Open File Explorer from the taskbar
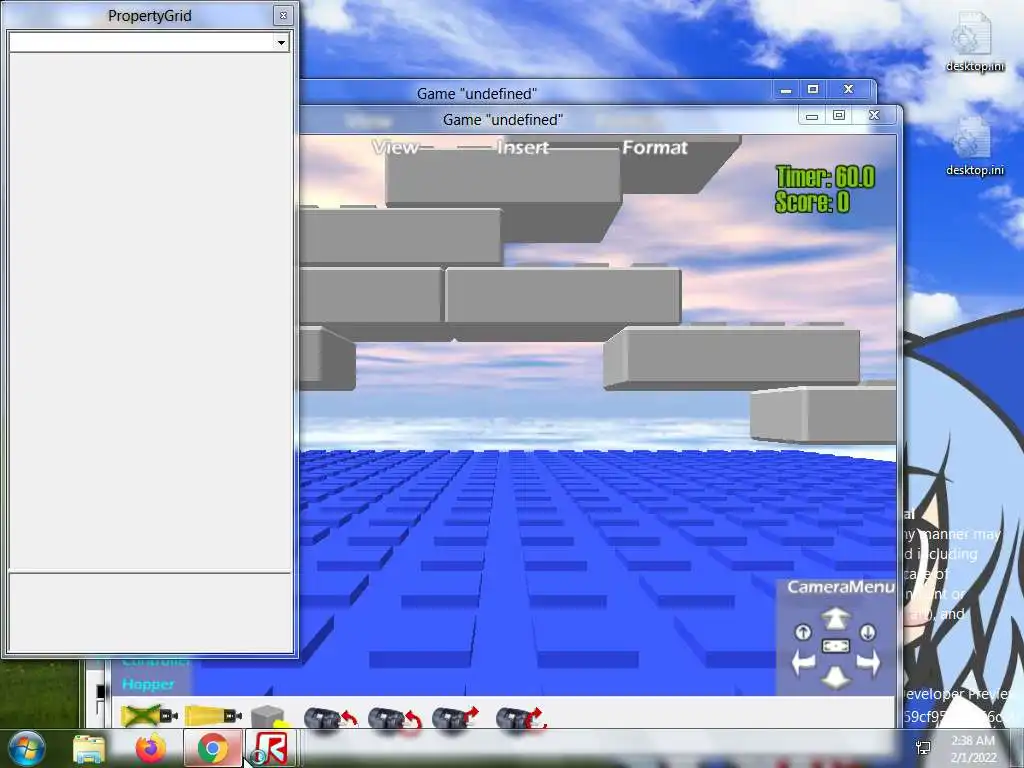Viewport: 1024px width, 768px height. tap(89, 749)
